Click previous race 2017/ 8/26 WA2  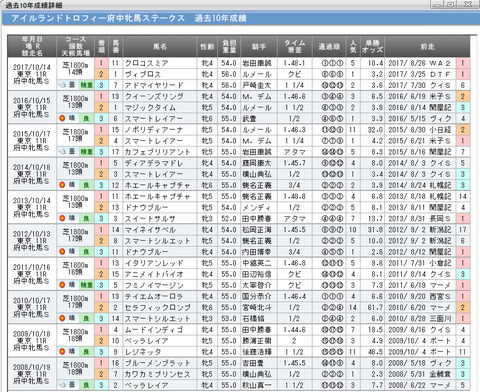[419, 63]
